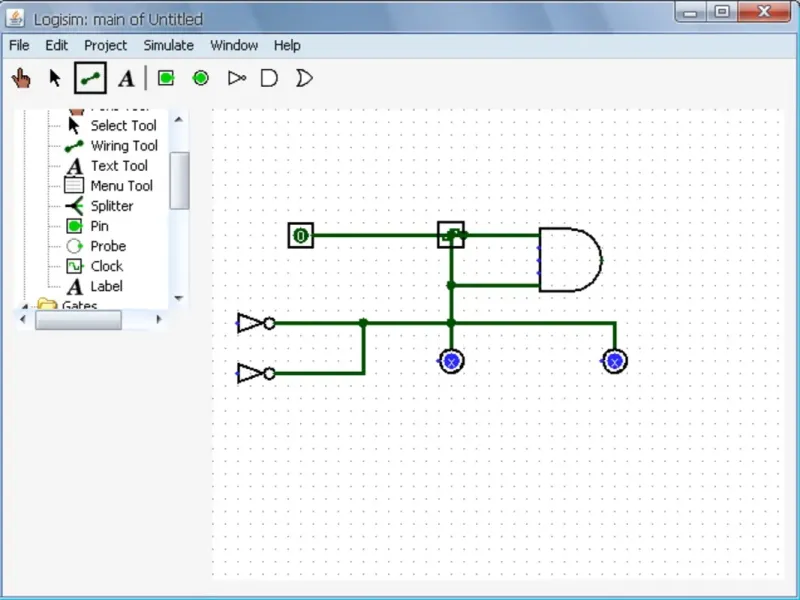This screenshot has height=600, width=800.
Task: Click Menu Tool in the explorer tree
Action: [121, 186]
